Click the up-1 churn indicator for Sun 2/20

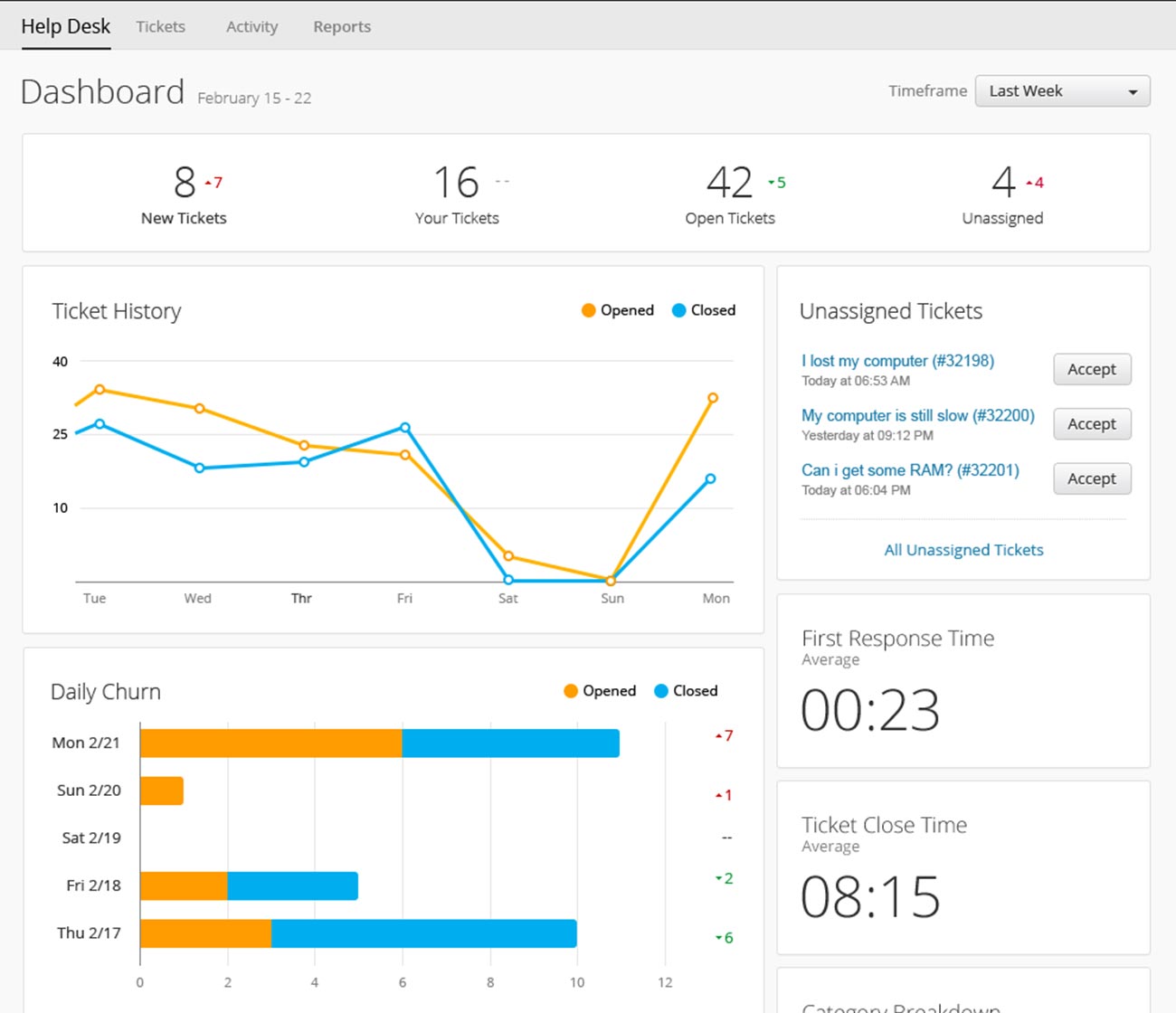(724, 796)
